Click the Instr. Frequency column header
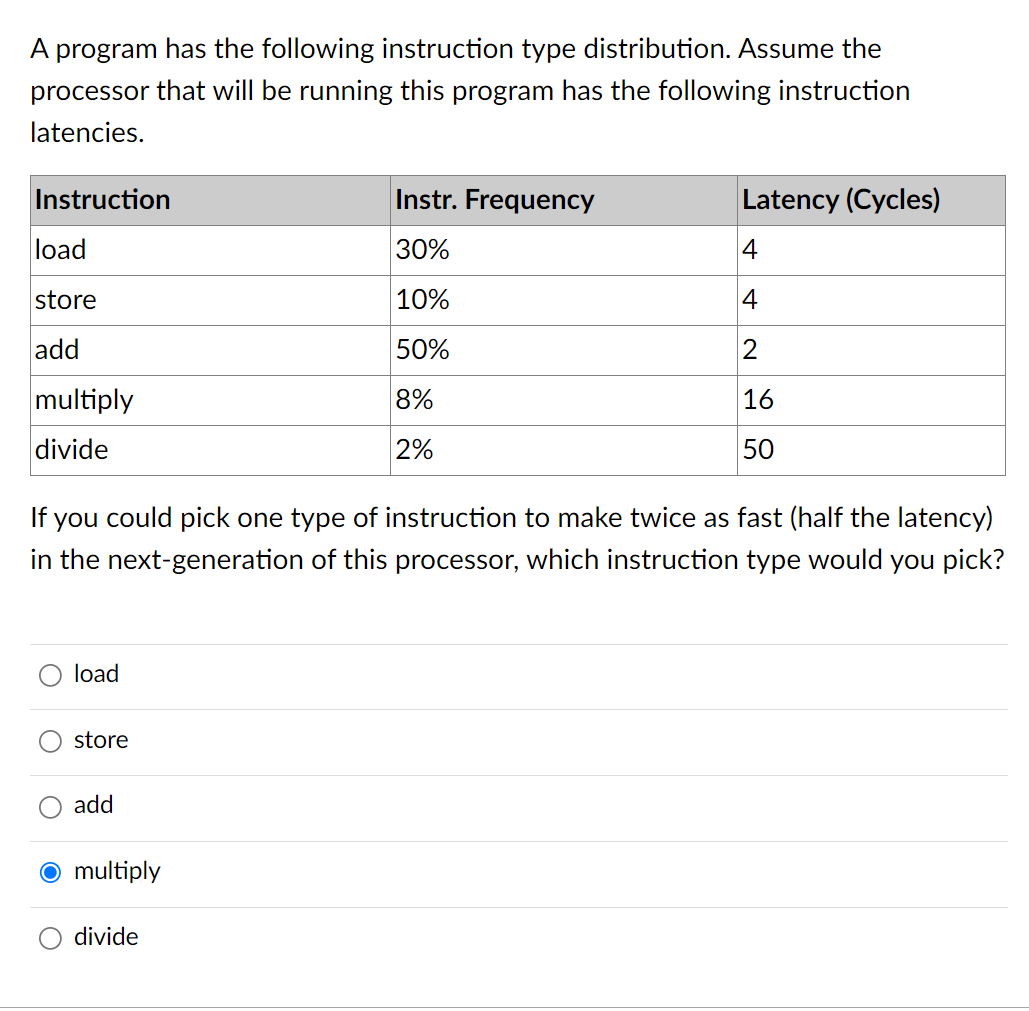This screenshot has width=1029, height=1011. pos(495,200)
